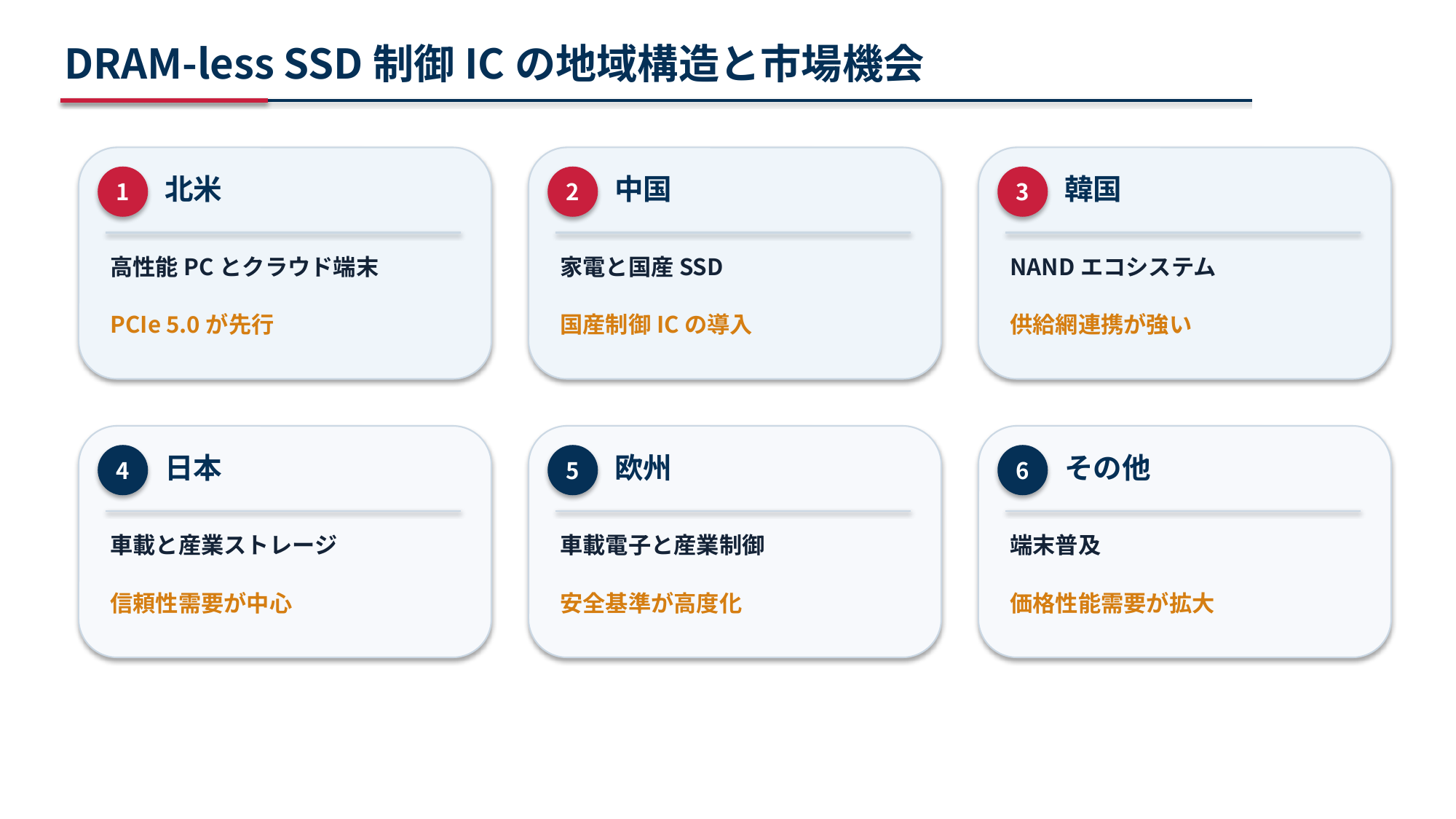Click the その他 card heading

tap(1107, 468)
